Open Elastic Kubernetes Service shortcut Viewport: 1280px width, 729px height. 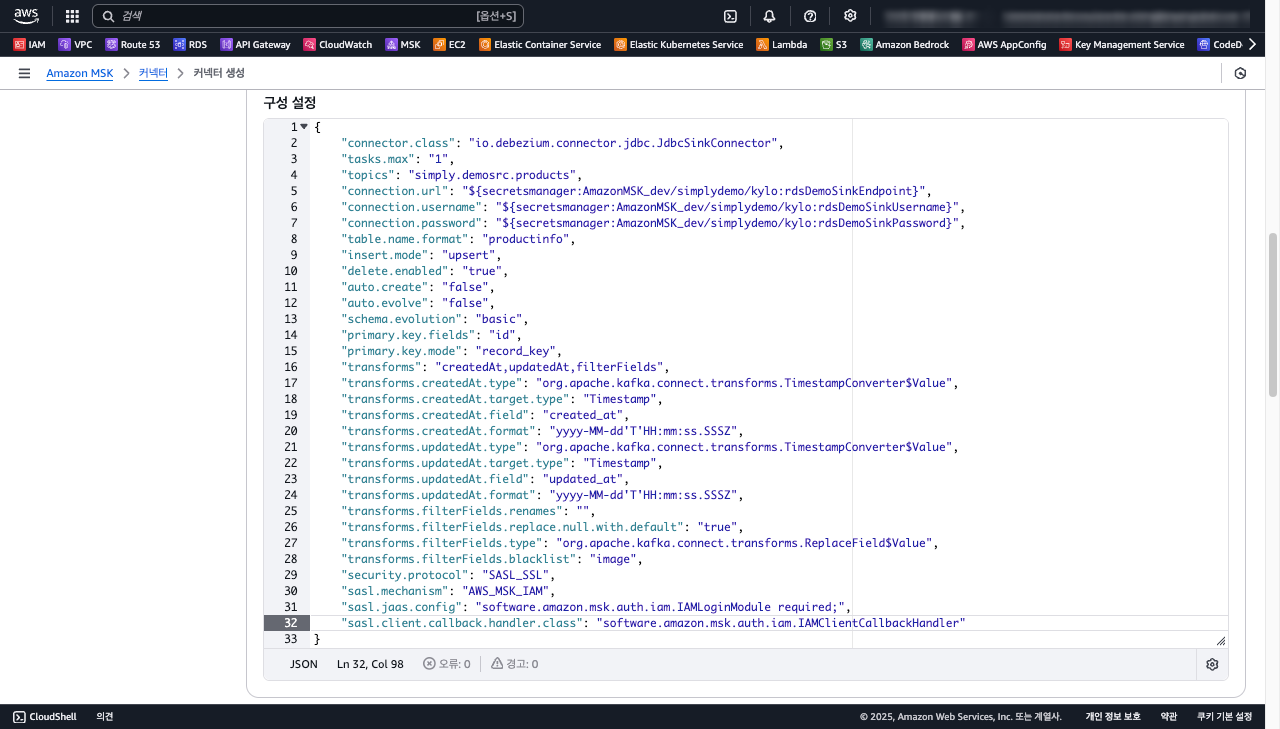point(678,45)
